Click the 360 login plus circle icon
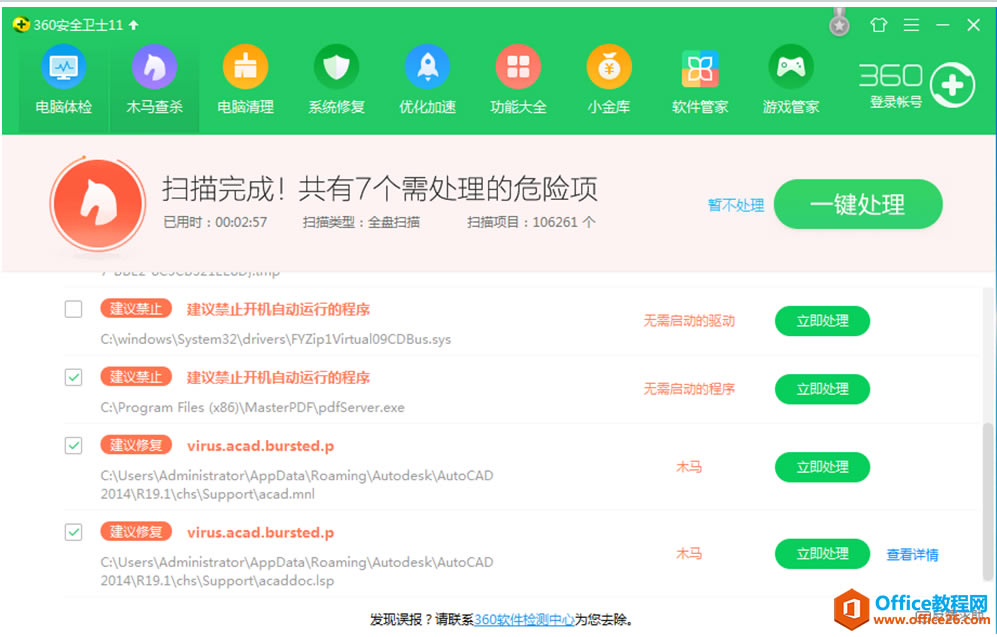 [952, 85]
